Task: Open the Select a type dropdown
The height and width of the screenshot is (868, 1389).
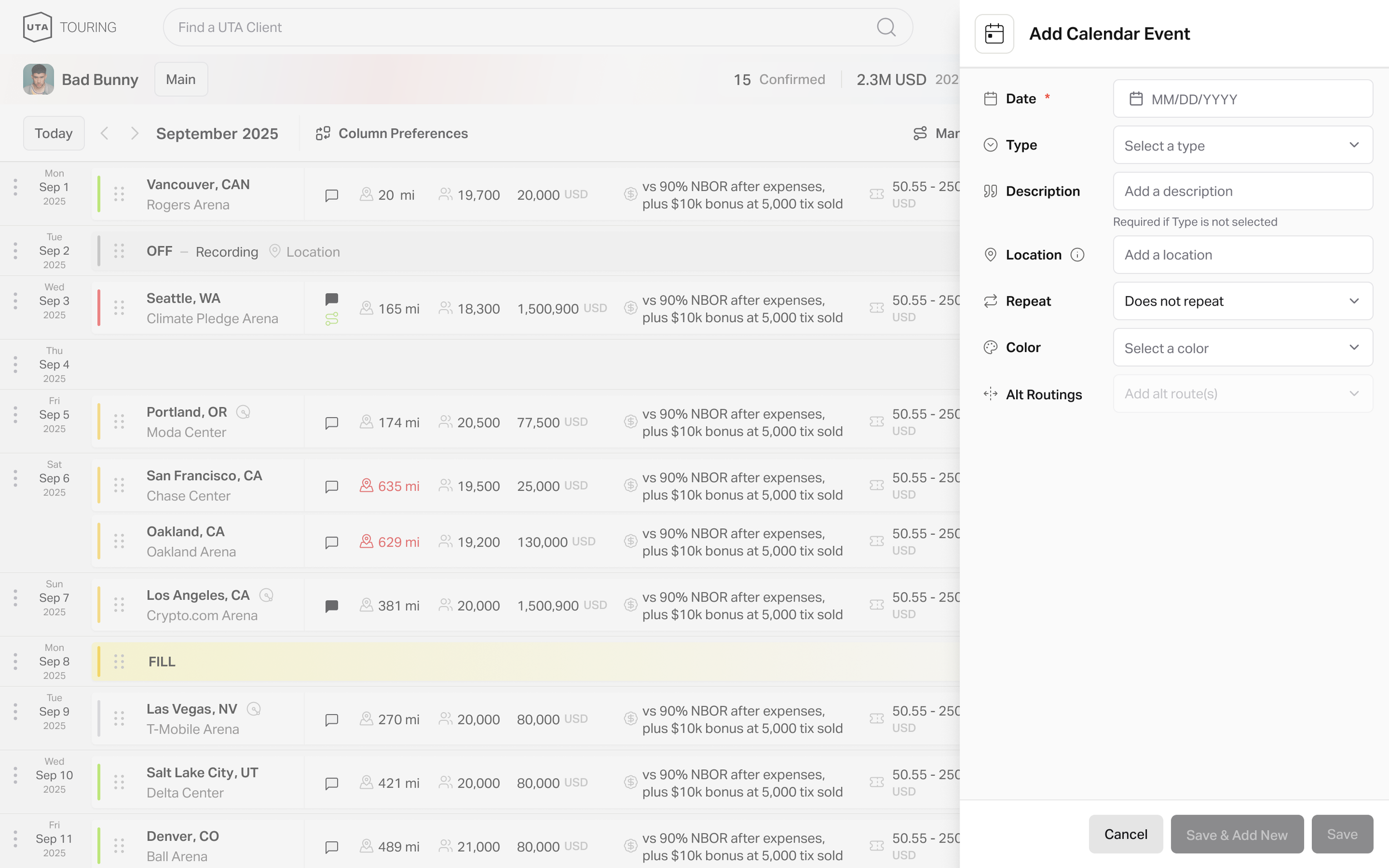Action: click(x=1242, y=145)
